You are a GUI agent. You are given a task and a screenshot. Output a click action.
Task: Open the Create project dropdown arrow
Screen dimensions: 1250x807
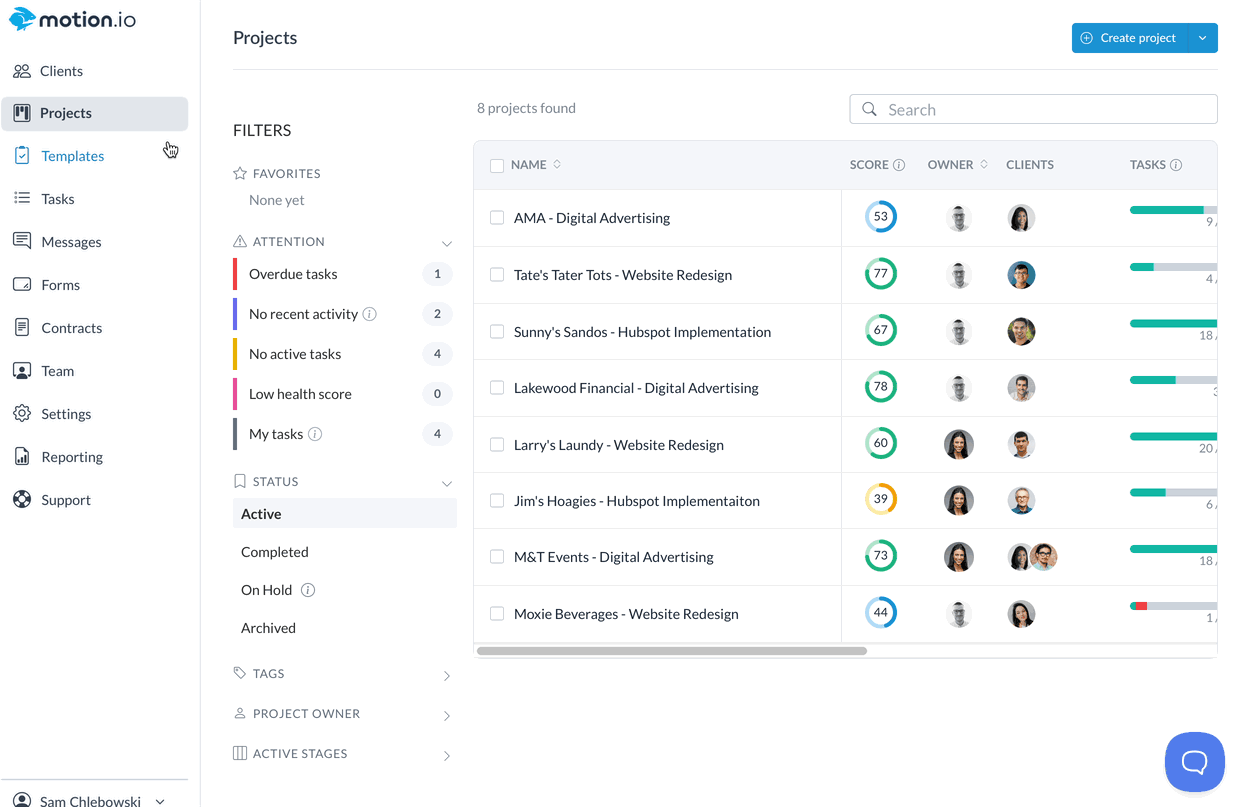click(x=1203, y=38)
